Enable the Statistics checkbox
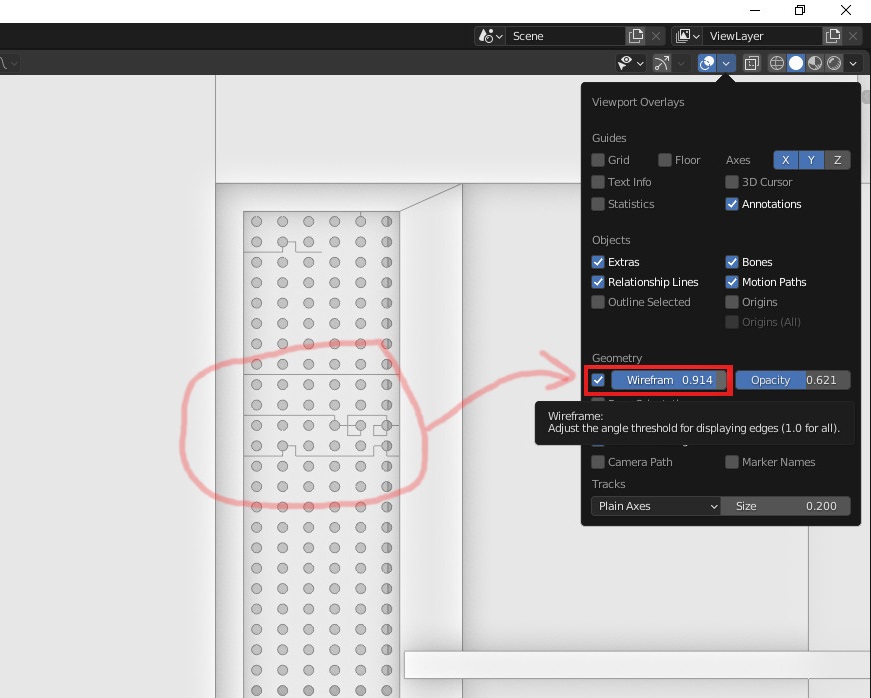Viewport: 871px width, 698px height. (x=598, y=204)
